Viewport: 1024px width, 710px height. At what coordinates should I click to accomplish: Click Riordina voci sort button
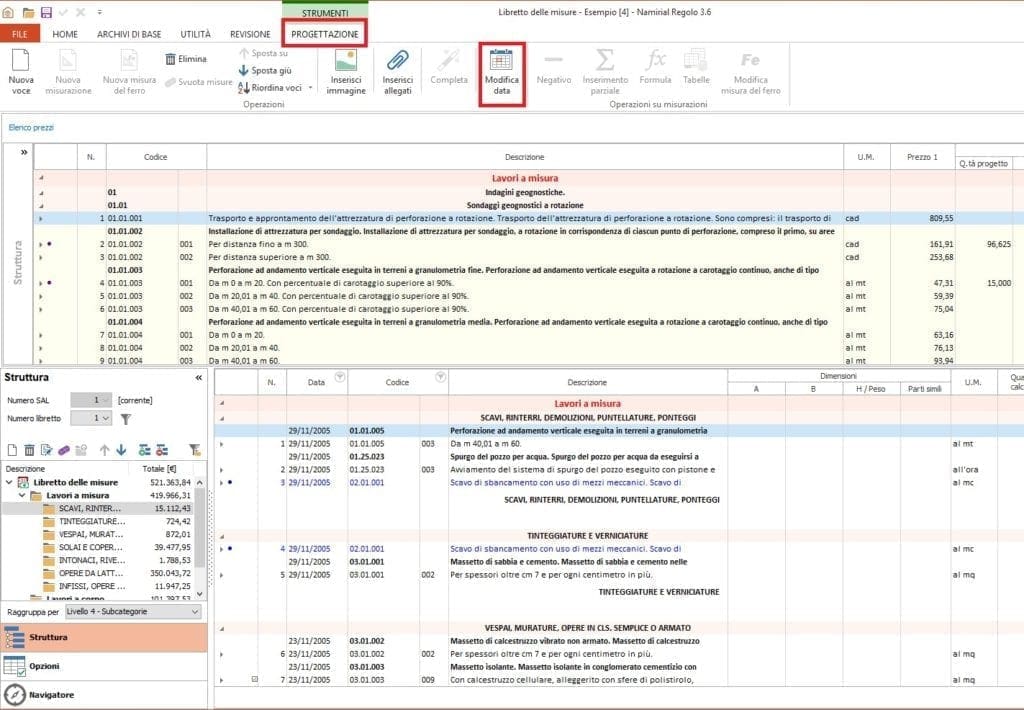[270, 88]
